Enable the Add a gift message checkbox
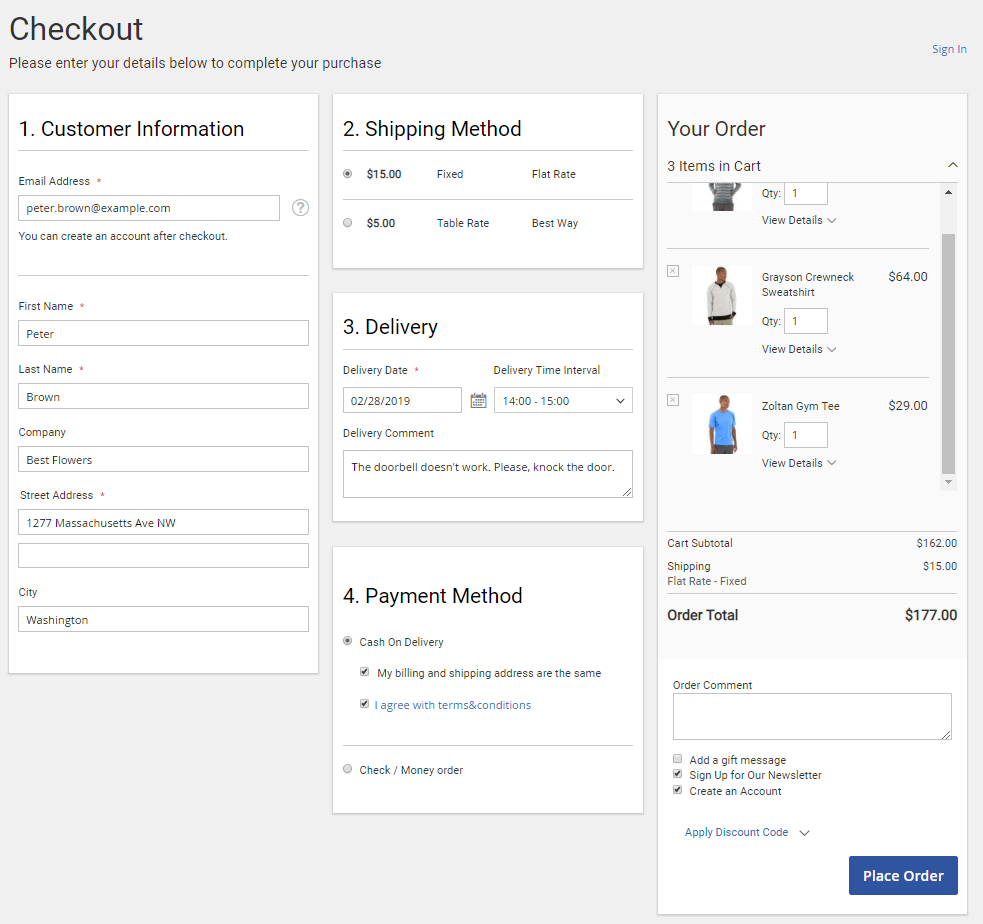 tap(678, 759)
